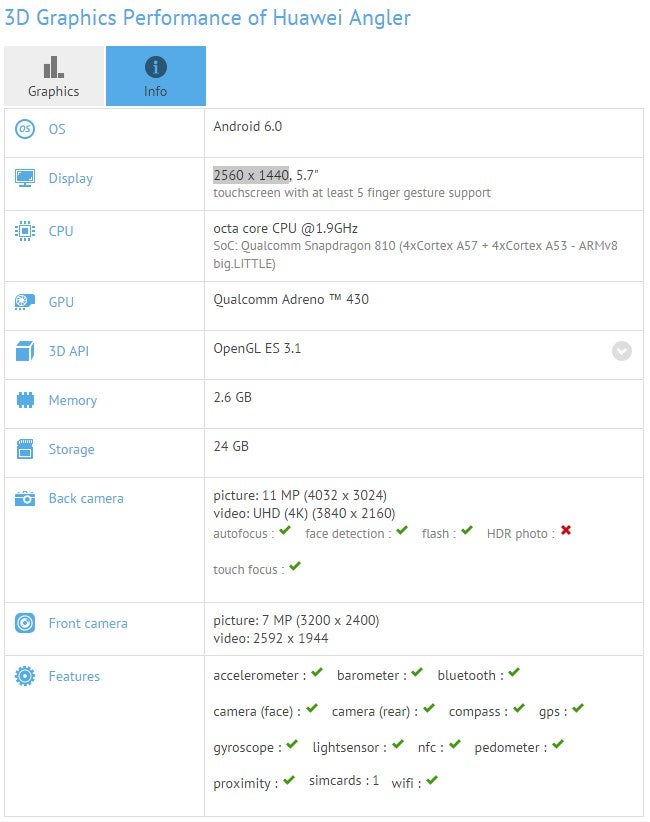Click the Front camera label
This screenshot has width=650, height=822.
88,623
